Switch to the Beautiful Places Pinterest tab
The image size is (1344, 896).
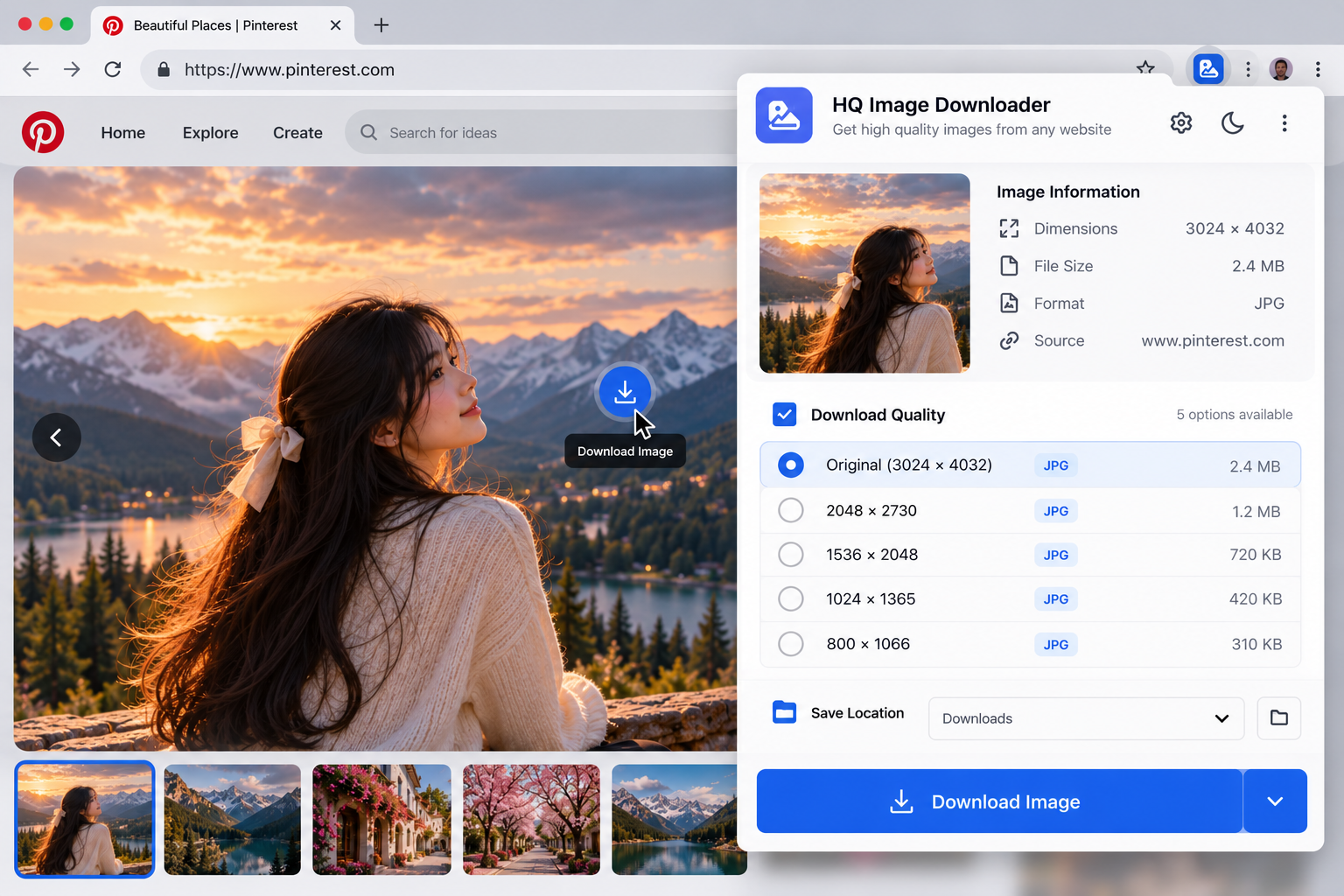click(222, 25)
